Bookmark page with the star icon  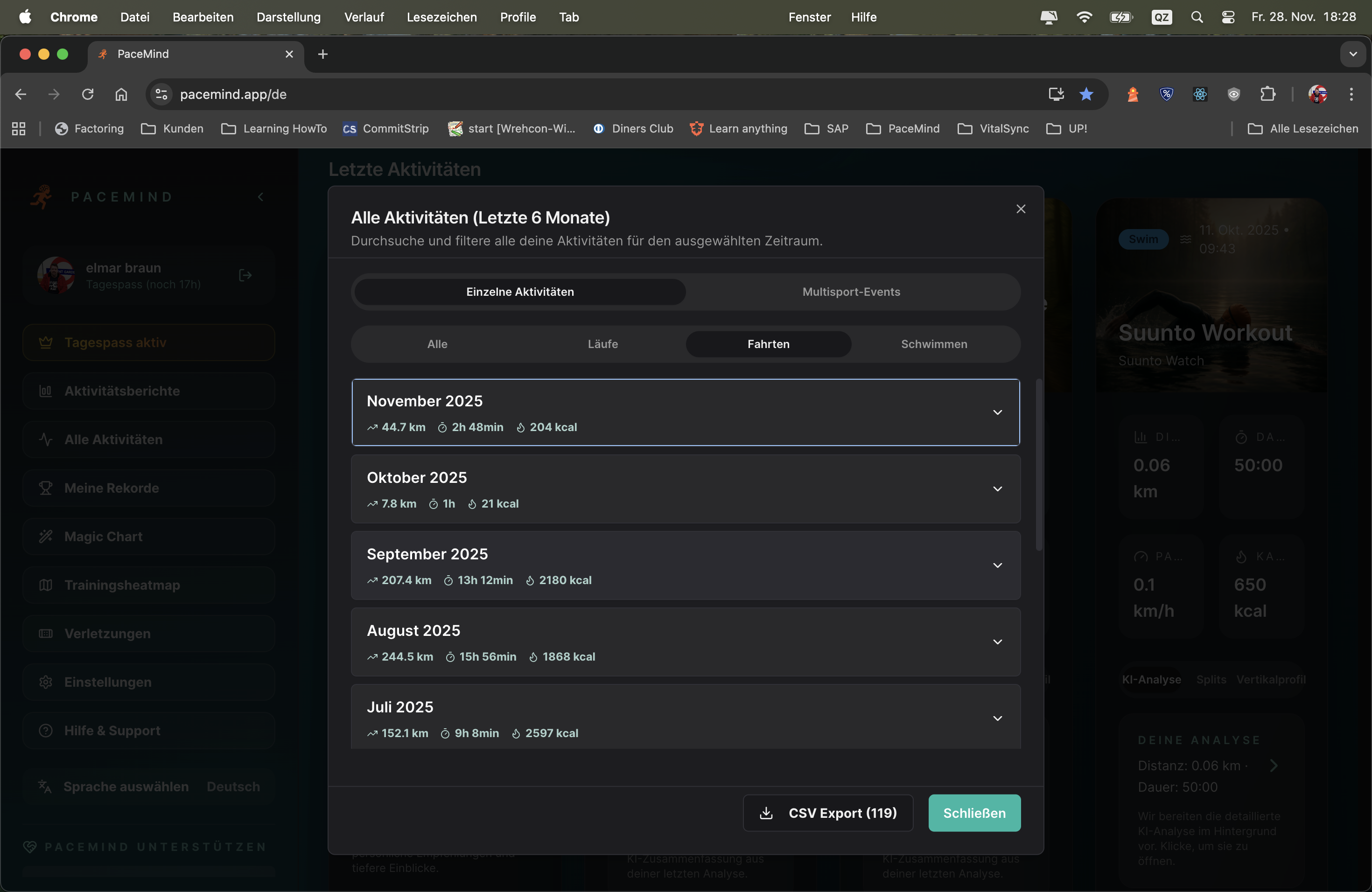coord(1086,94)
